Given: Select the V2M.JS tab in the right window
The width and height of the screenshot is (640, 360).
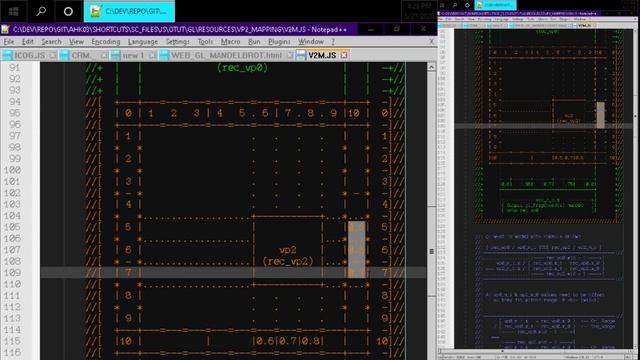Looking at the screenshot, I should (x=584, y=25).
